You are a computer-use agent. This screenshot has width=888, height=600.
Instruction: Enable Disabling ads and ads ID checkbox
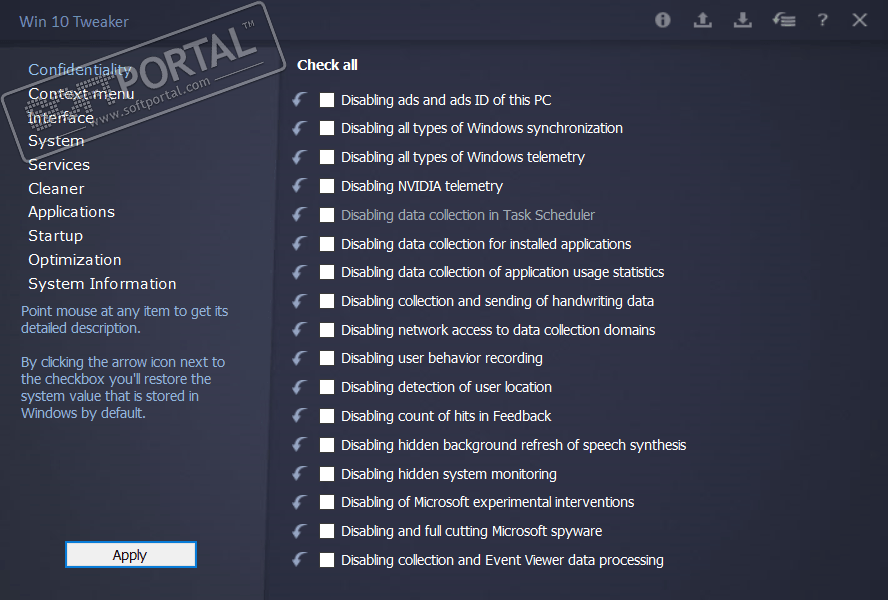tap(327, 100)
